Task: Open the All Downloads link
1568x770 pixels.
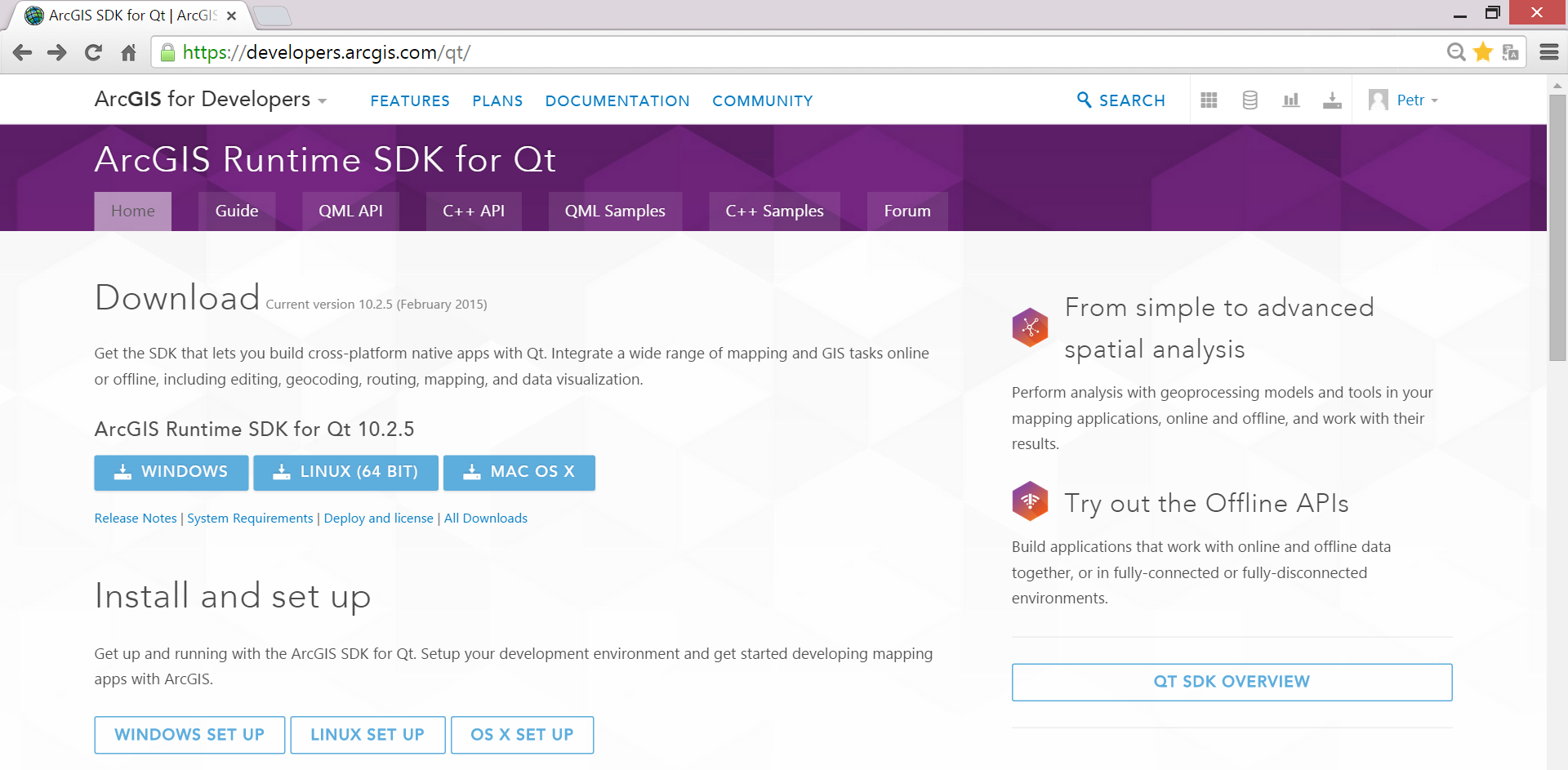Action: point(486,519)
